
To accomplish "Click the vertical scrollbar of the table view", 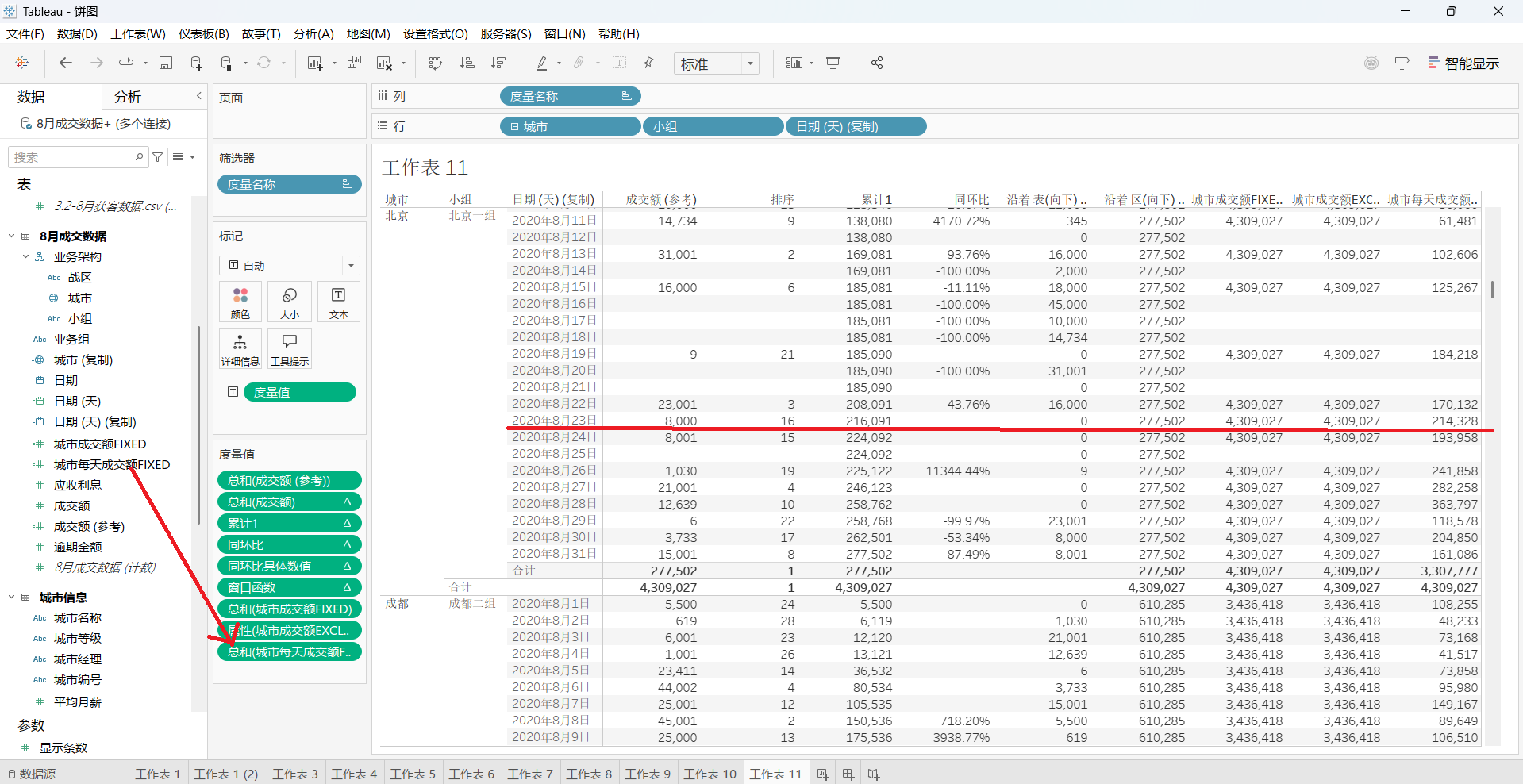I will pyautogui.click(x=1492, y=290).
